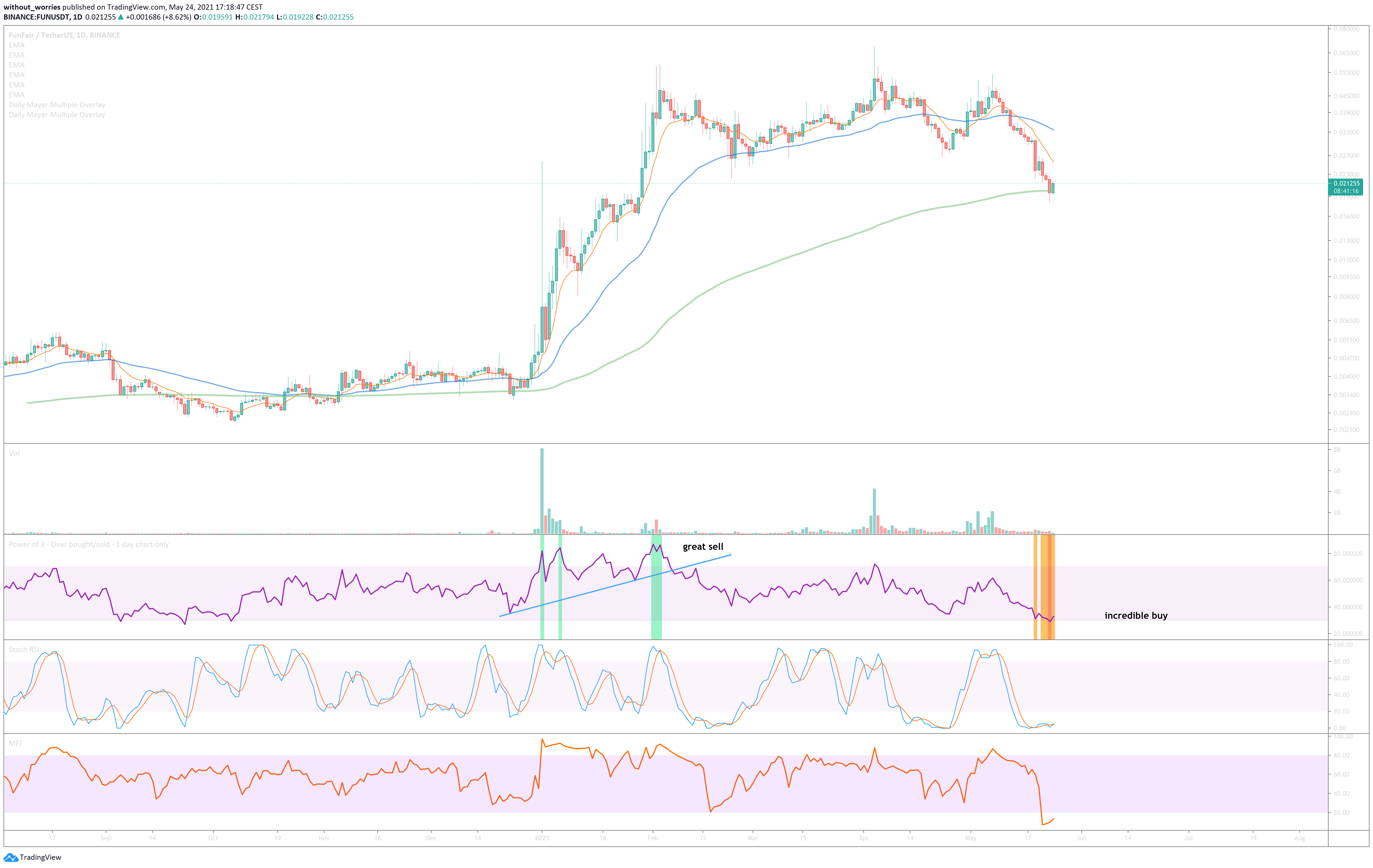
Task: Click the tallest volume bar at 2021 start
Action: [542, 491]
